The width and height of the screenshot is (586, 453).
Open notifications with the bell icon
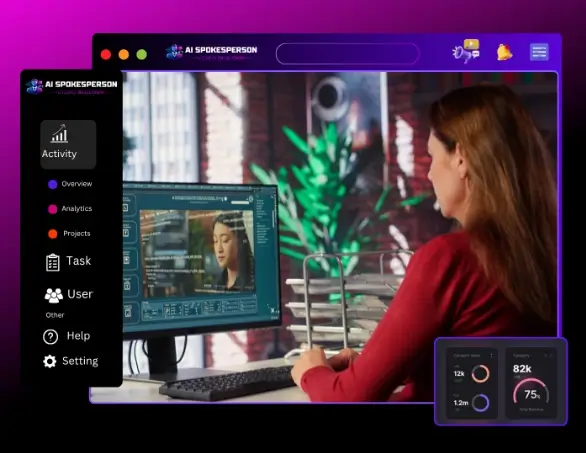[x=505, y=52]
